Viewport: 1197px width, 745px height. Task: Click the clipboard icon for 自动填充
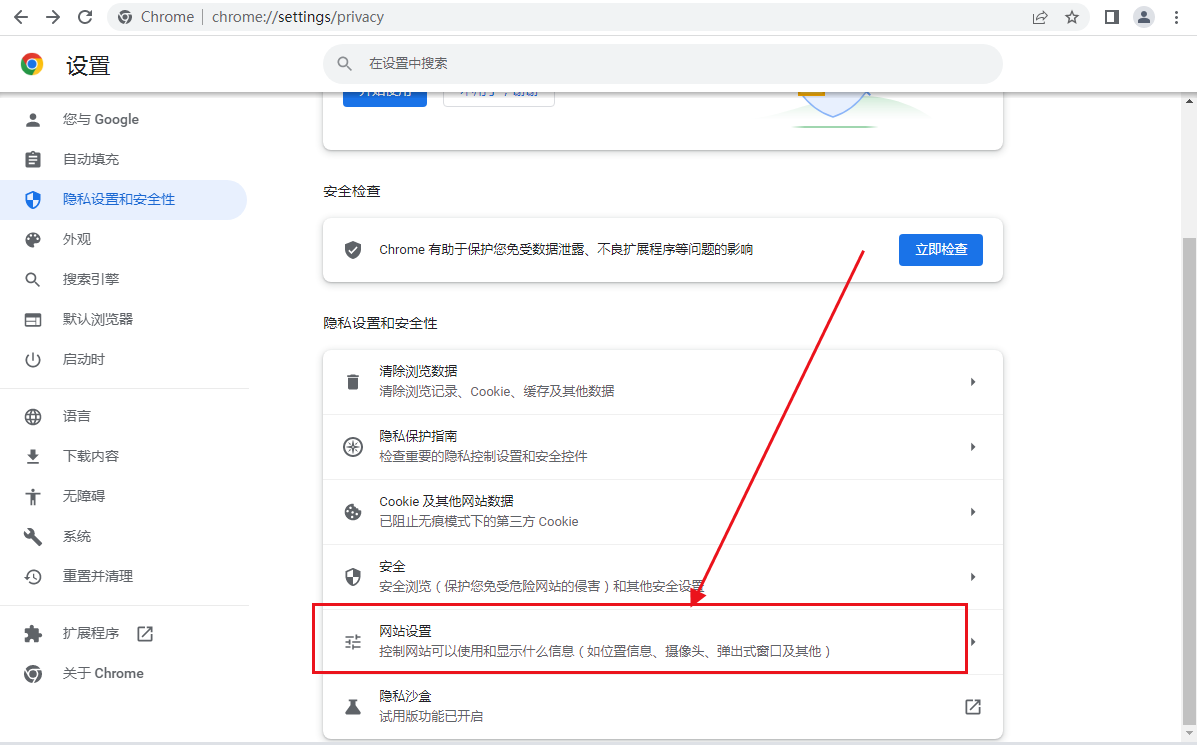pyautogui.click(x=33, y=160)
